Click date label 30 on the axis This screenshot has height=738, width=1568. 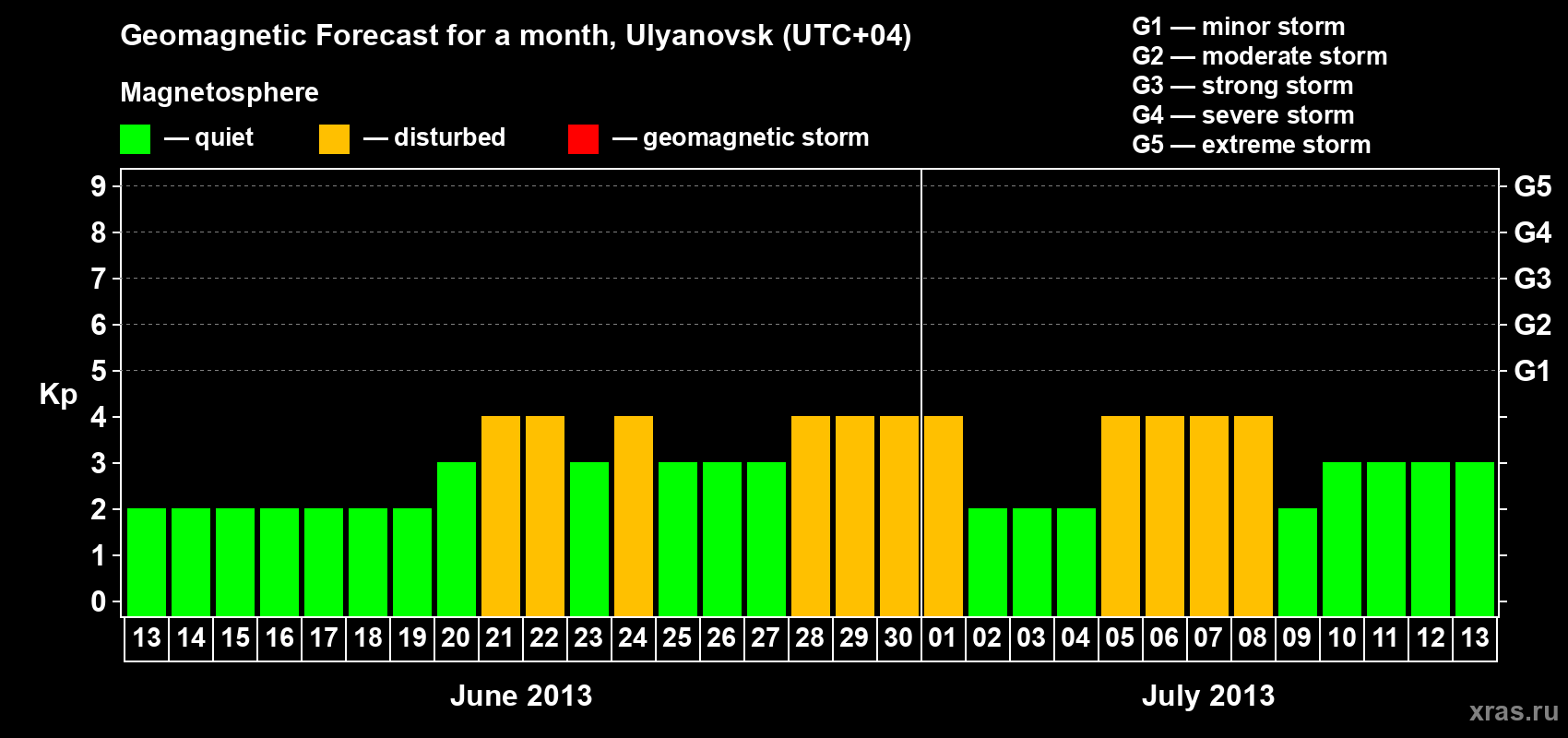coord(898,637)
